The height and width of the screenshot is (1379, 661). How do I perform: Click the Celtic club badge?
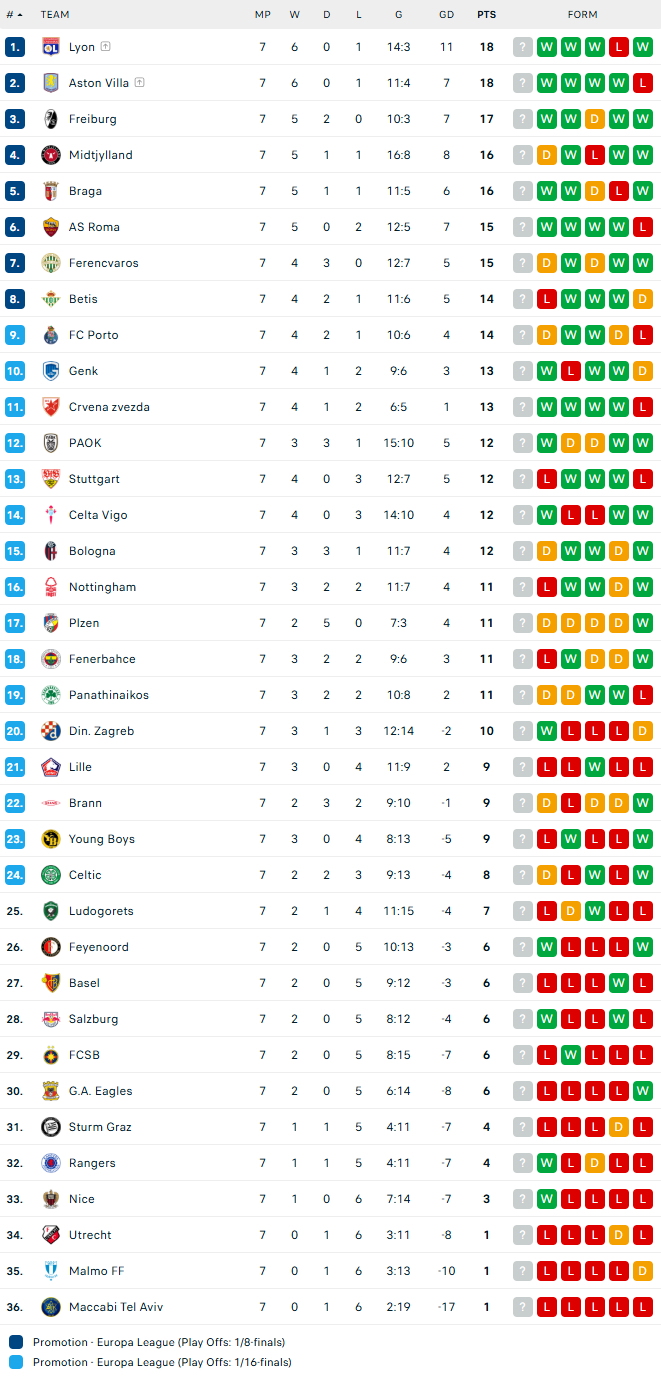51,875
